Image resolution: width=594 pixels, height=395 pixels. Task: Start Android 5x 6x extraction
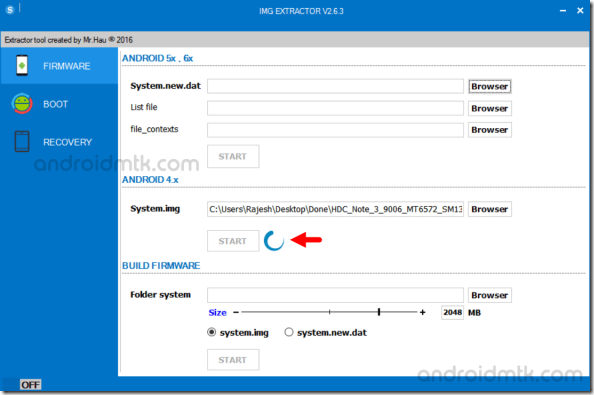(233, 156)
